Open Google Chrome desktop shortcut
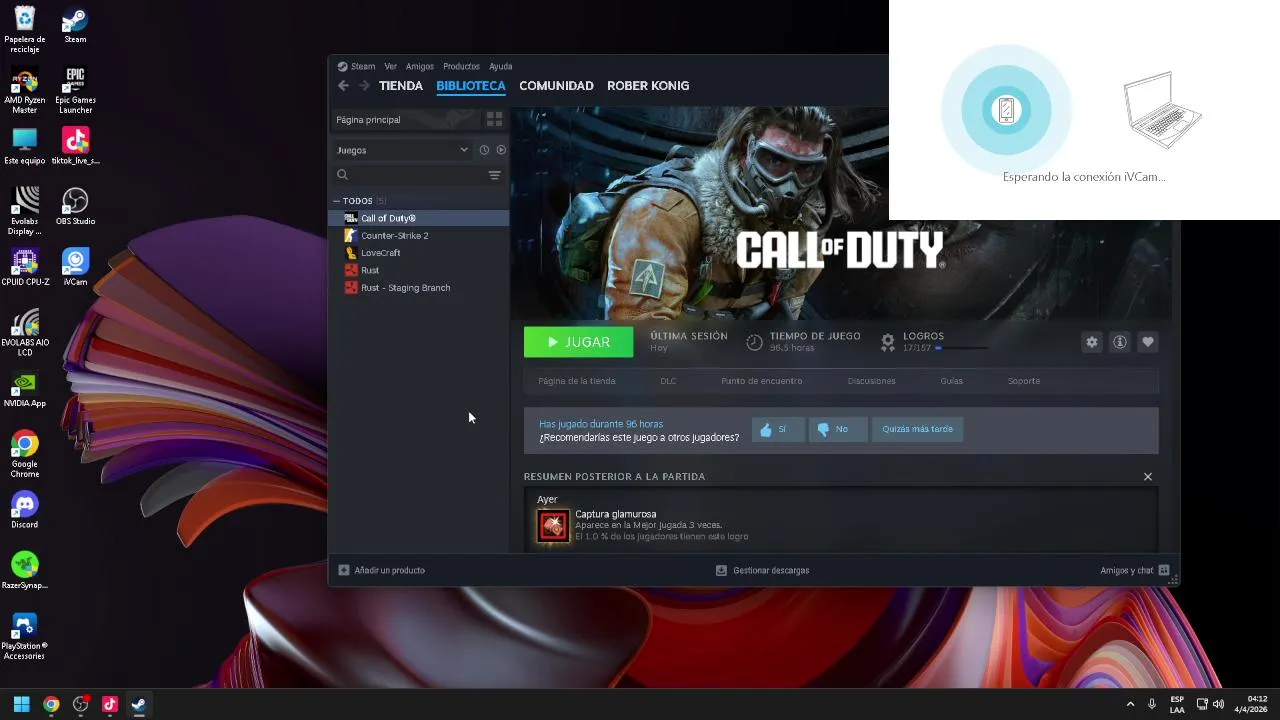 25,454
